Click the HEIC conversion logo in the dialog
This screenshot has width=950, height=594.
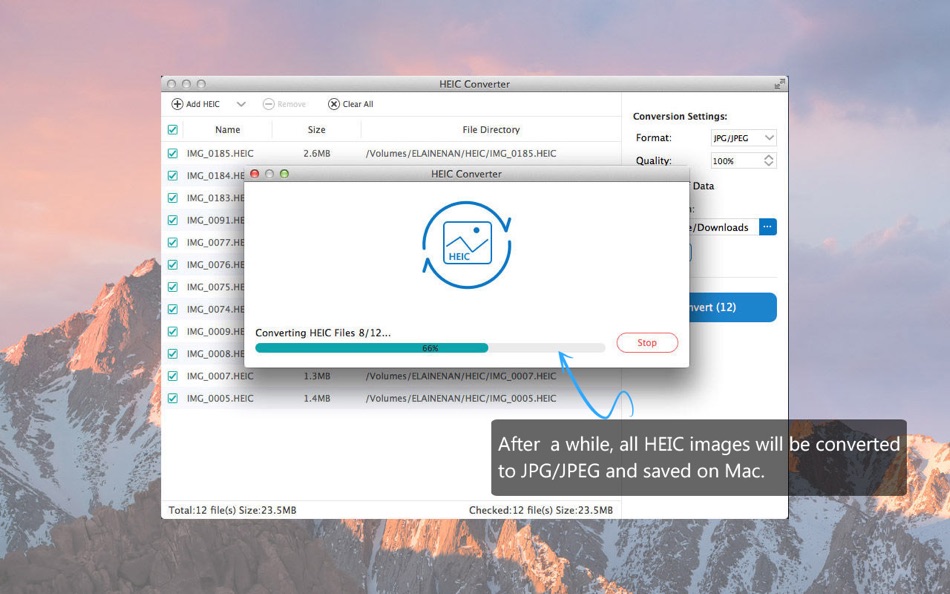click(x=466, y=245)
